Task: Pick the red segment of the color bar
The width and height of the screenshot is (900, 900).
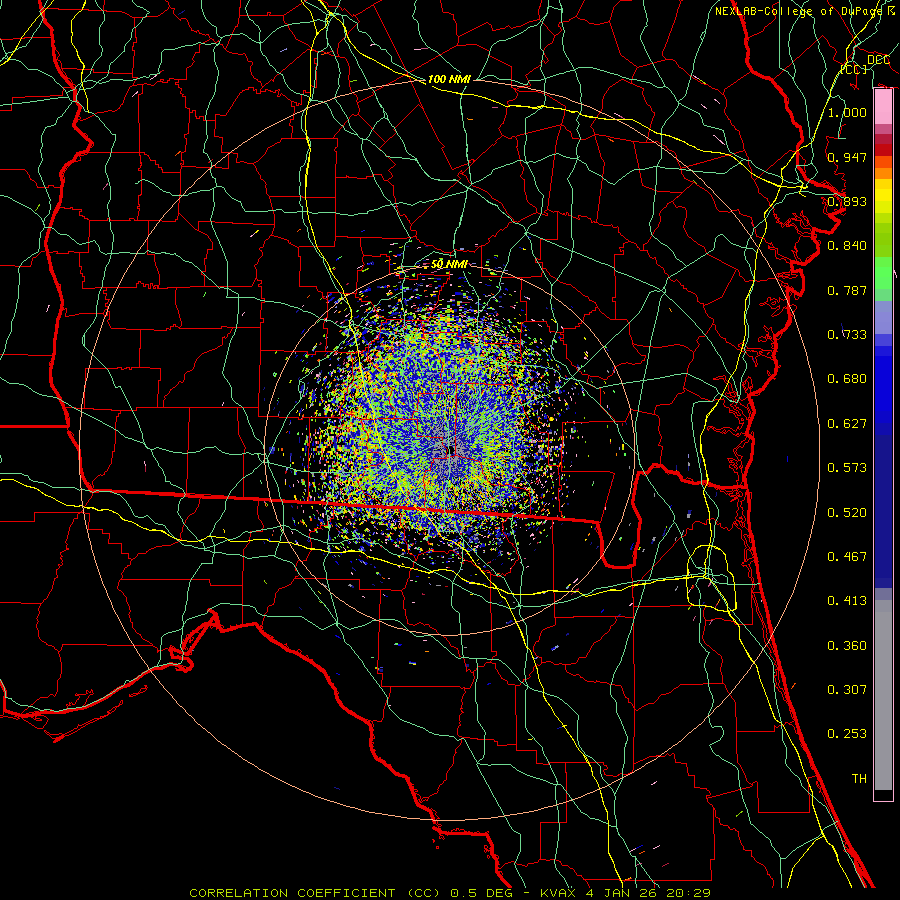Action: click(x=883, y=149)
